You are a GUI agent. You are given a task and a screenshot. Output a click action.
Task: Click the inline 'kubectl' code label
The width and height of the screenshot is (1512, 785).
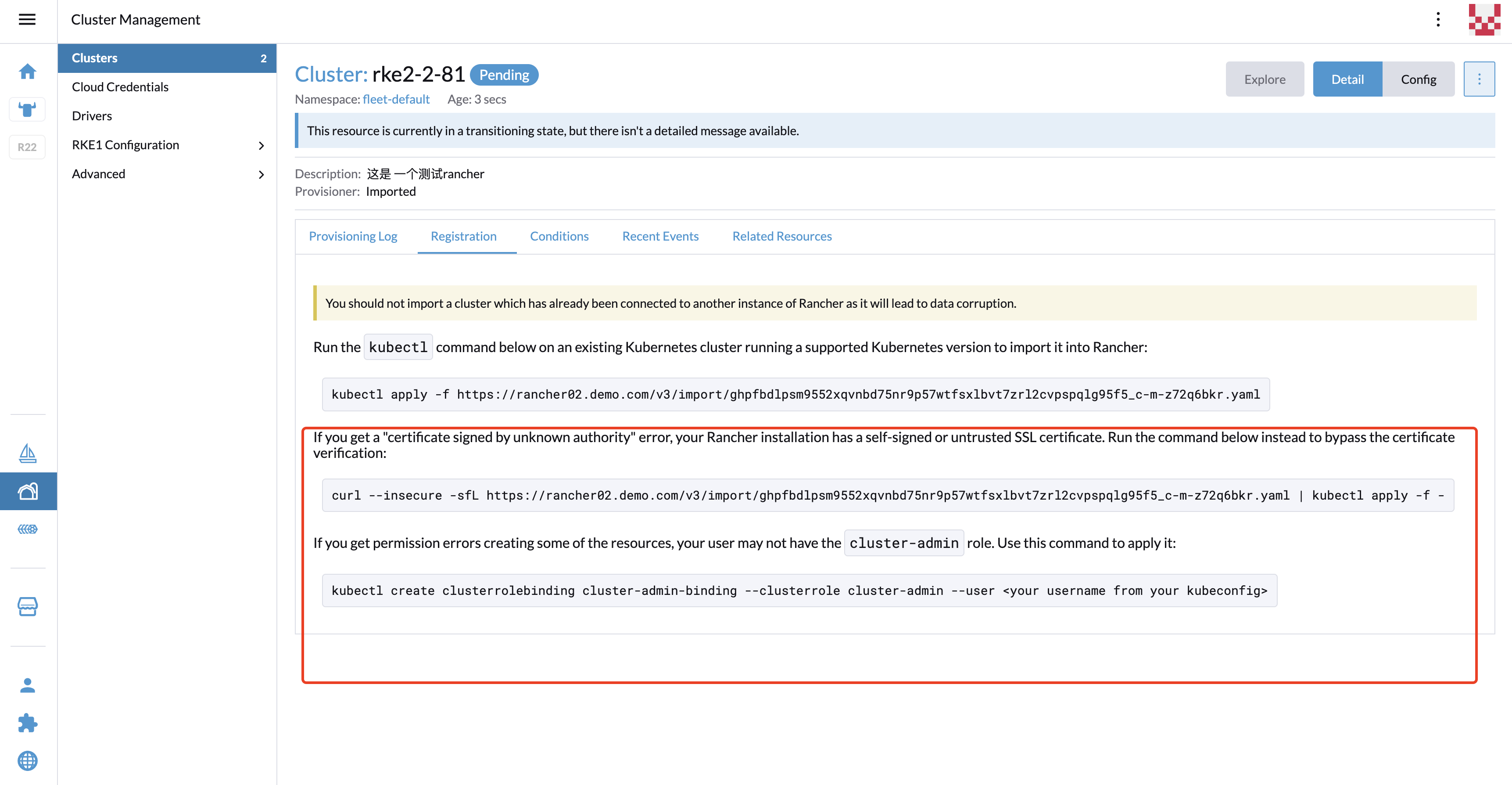pos(398,347)
